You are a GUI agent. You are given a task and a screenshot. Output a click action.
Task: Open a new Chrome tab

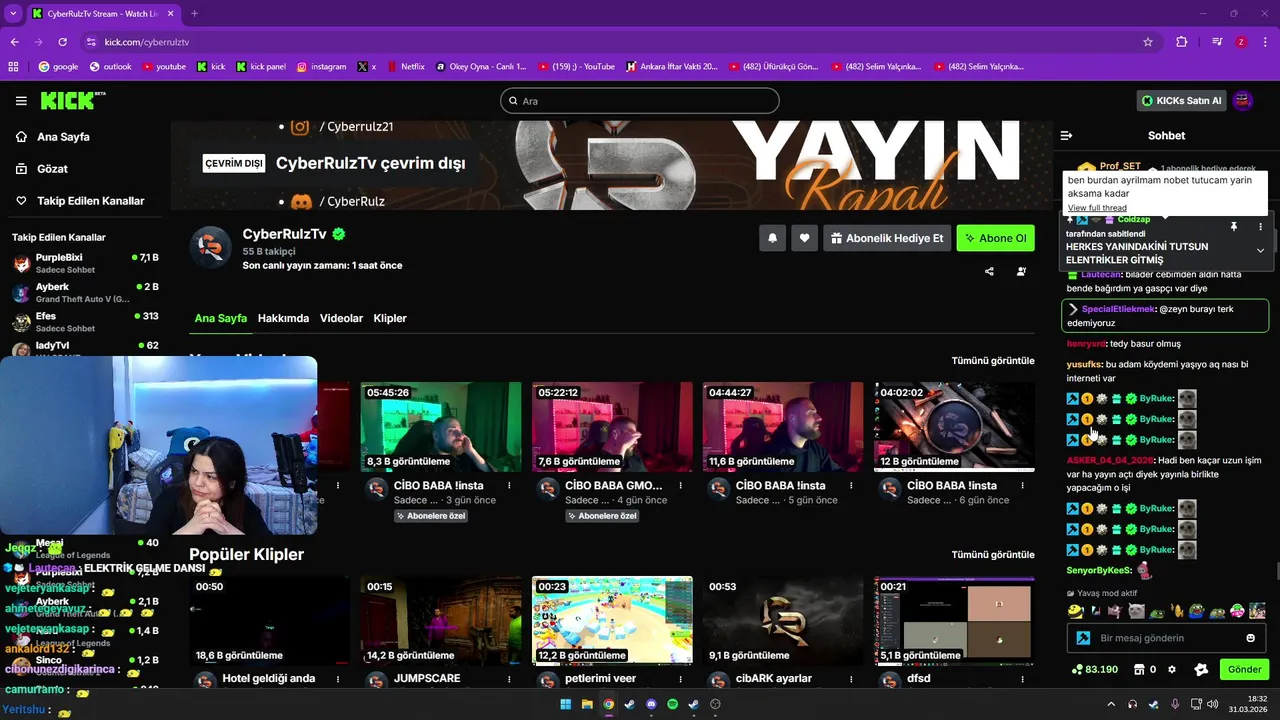(194, 14)
